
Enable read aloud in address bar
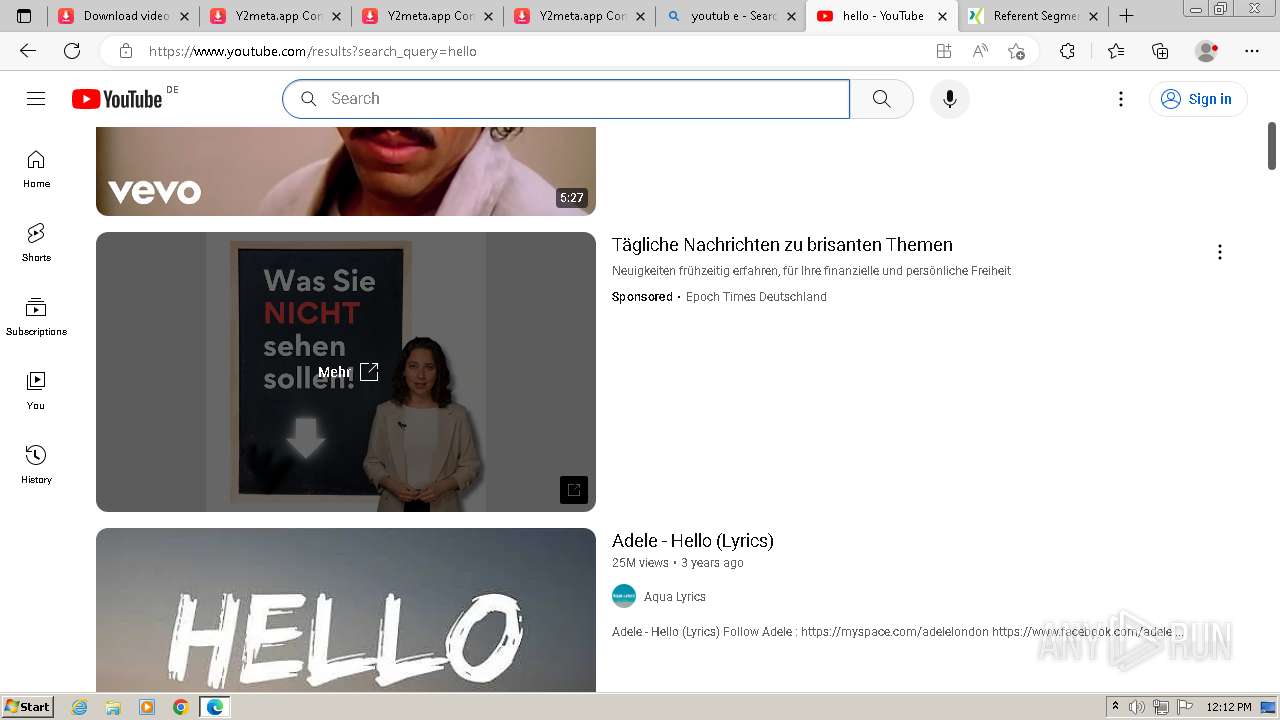[x=980, y=51]
